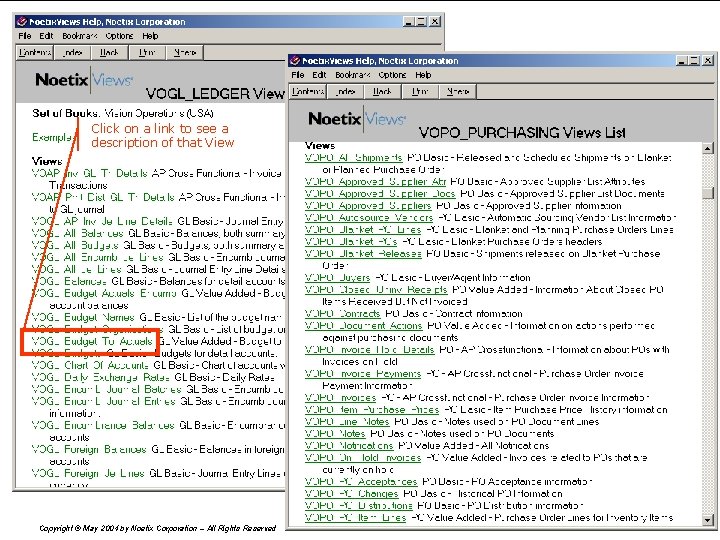
Task: Click Share button in VOGL_LEDGER window
Action: [185, 52]
